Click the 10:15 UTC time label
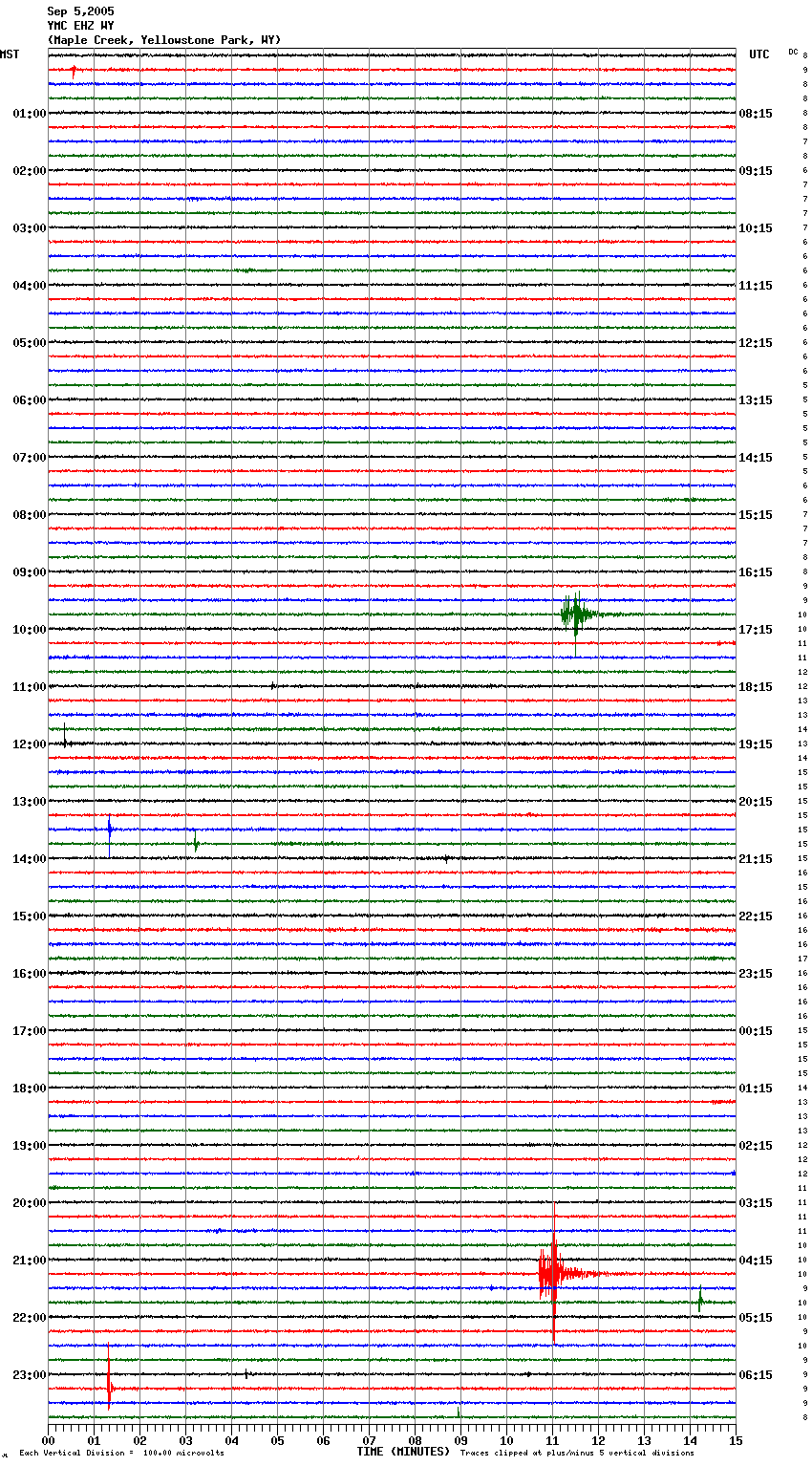Viewport: 812px width, 1466px height. coord(756,228)
